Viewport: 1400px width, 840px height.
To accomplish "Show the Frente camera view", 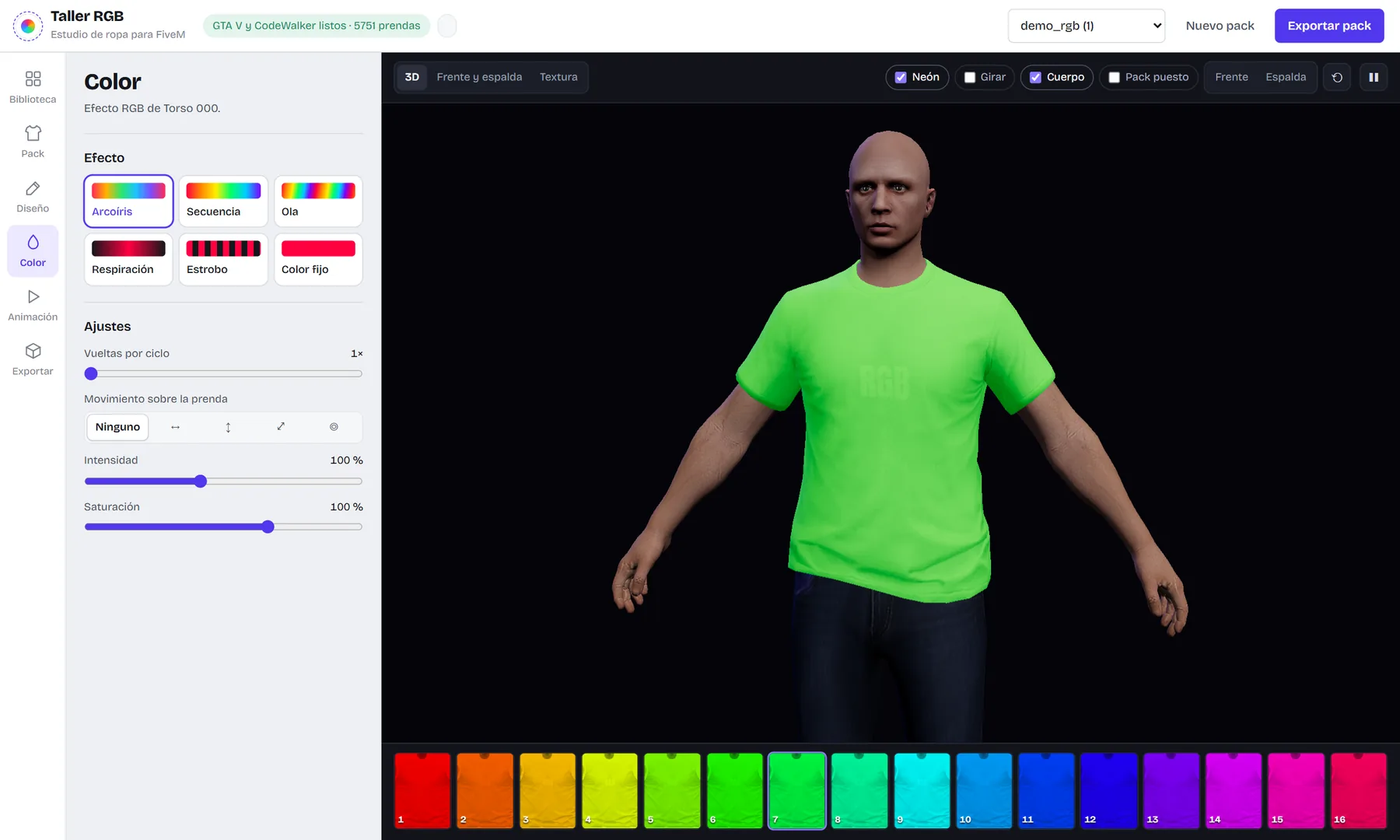I will pos(1231,77).
